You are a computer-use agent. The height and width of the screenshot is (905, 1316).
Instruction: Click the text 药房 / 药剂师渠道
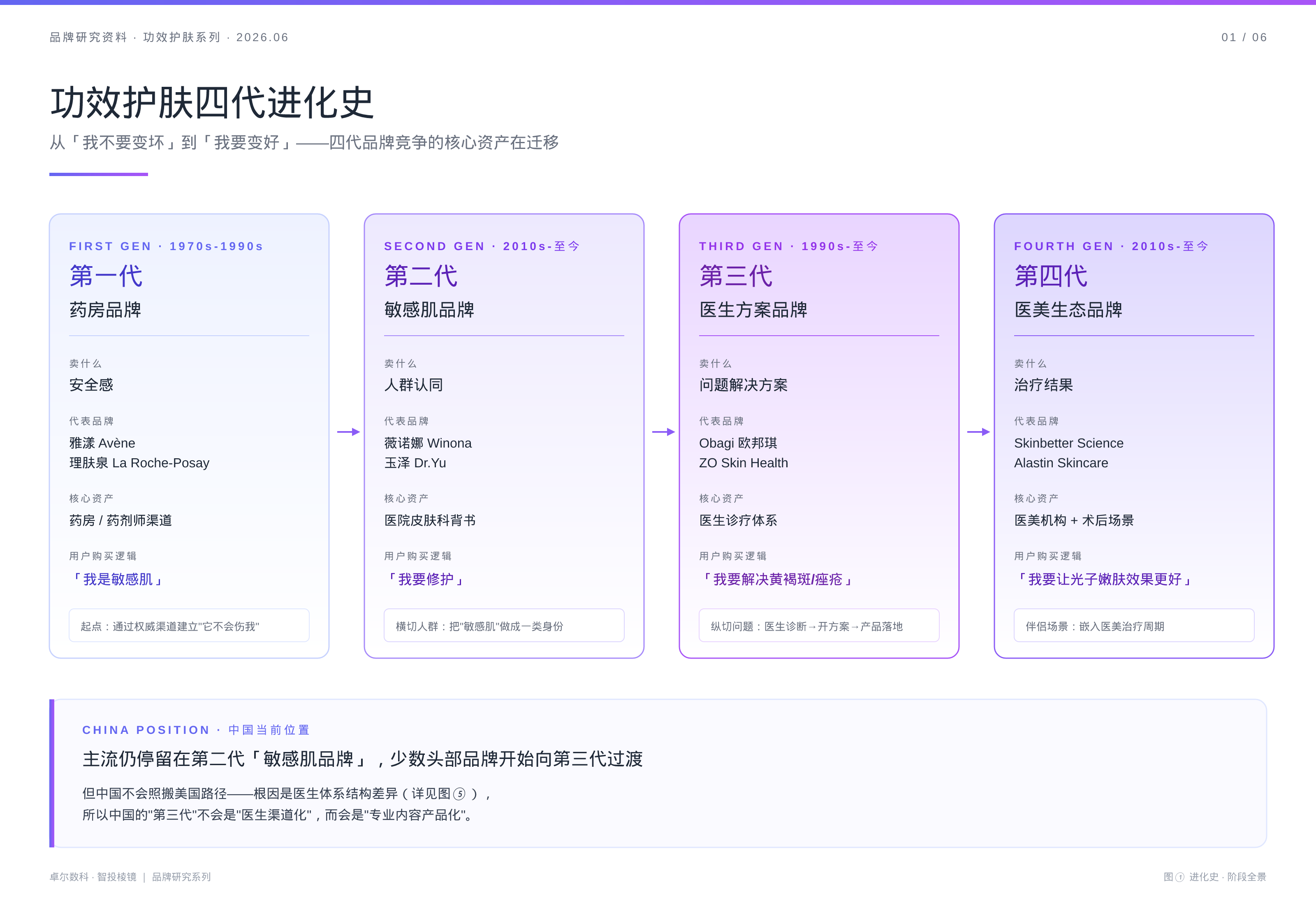121,520
